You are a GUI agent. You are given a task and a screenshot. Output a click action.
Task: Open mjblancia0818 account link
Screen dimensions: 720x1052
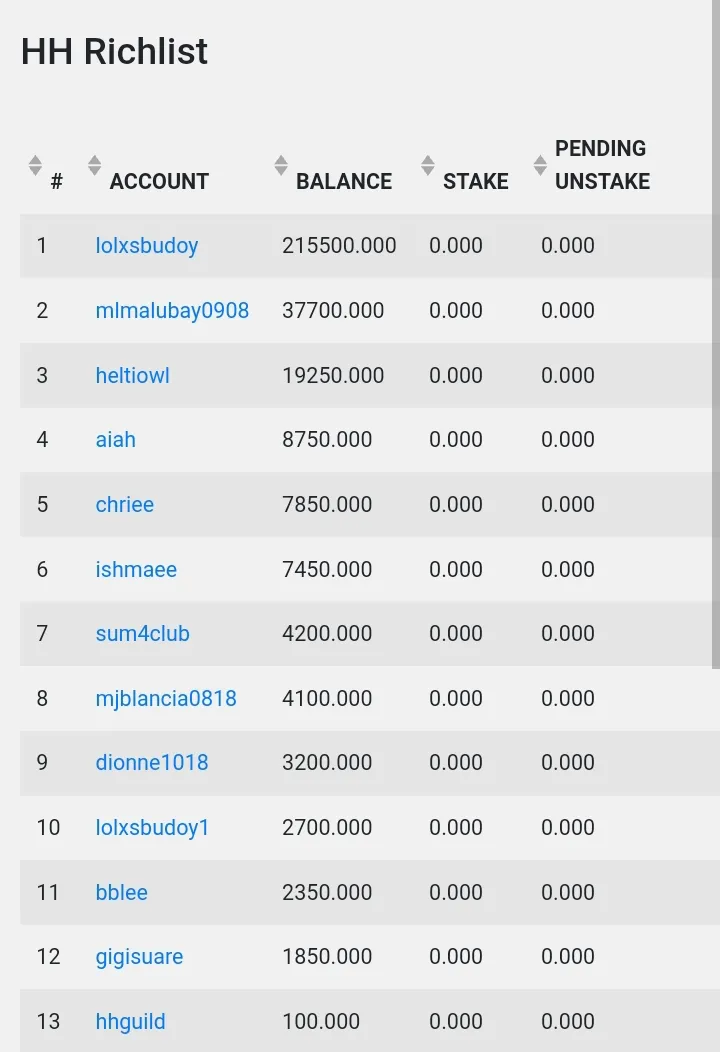pyautogui.click(x=166, y=698)
